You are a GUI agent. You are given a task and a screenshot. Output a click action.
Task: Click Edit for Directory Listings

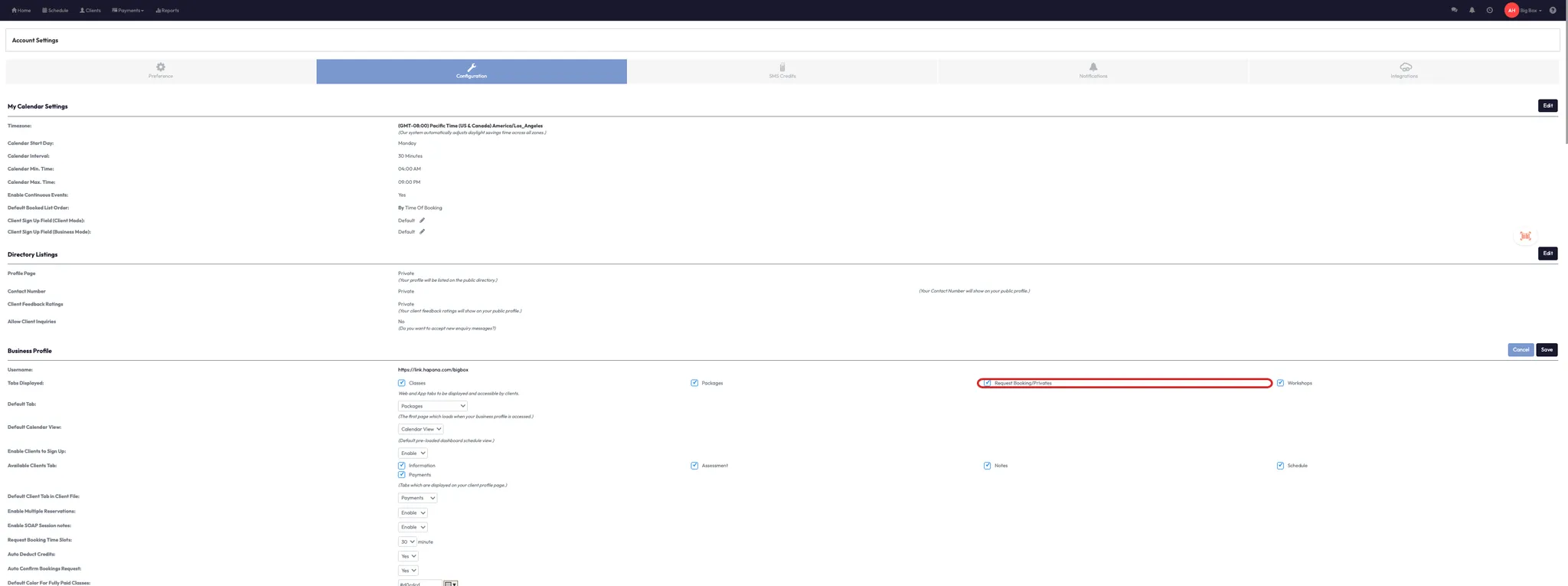pos(1547,254)
